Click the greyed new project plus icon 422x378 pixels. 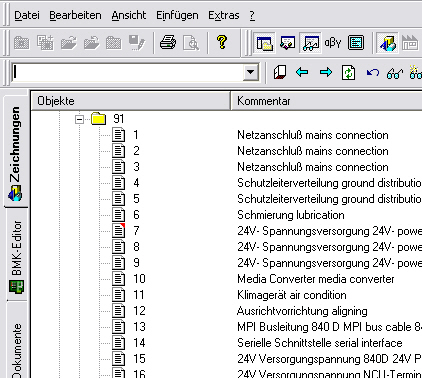click(45, 42)
